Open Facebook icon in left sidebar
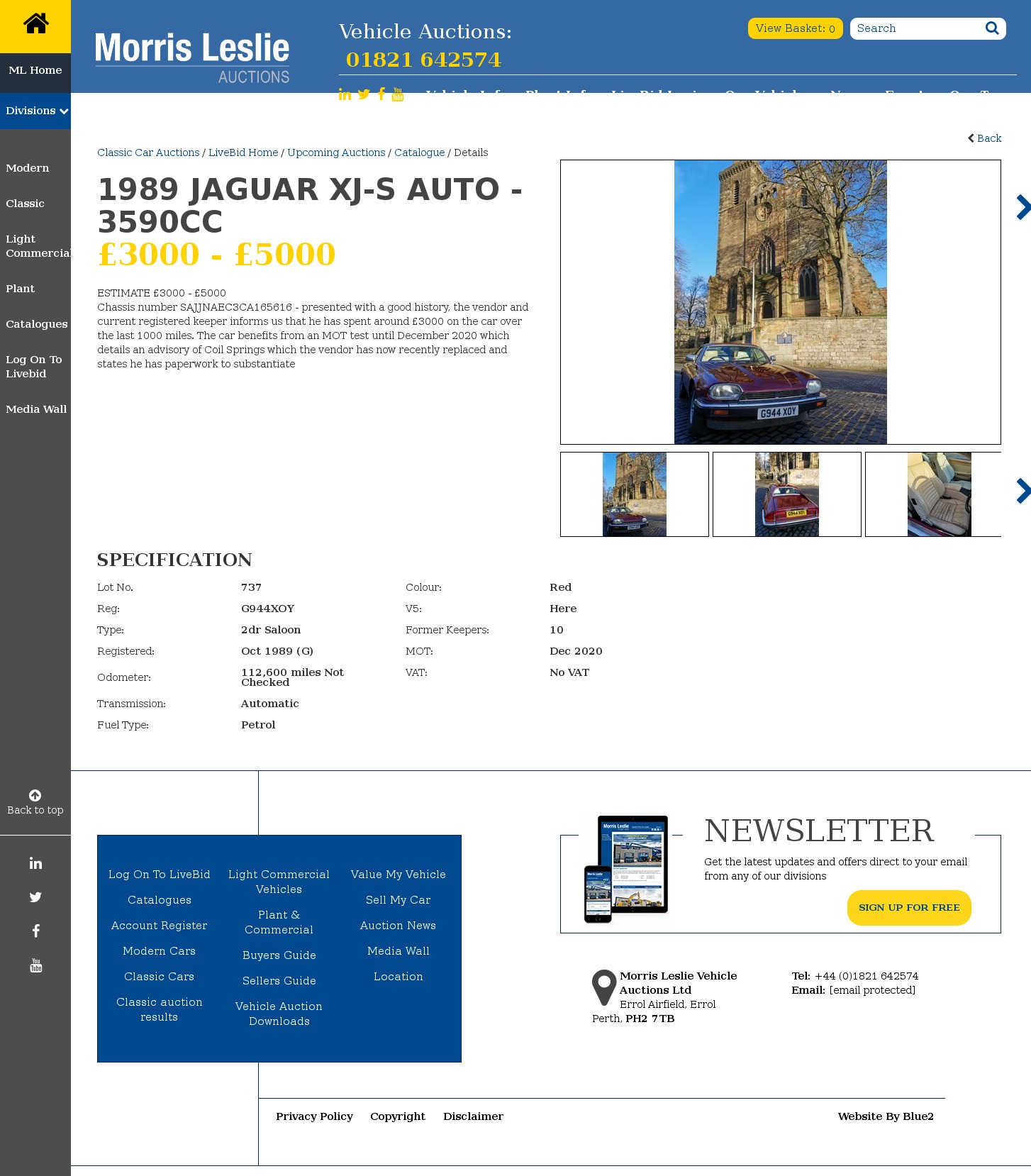 point(35,931)
